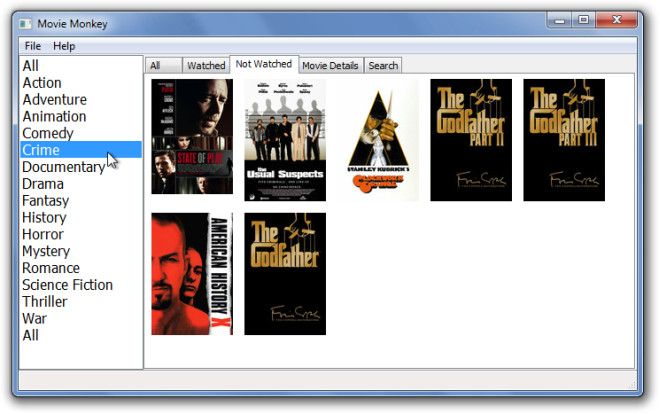This screenshot has height=414, width=660.
Task: Select the original The Godfather poster
Action: [x=285, y=273]
